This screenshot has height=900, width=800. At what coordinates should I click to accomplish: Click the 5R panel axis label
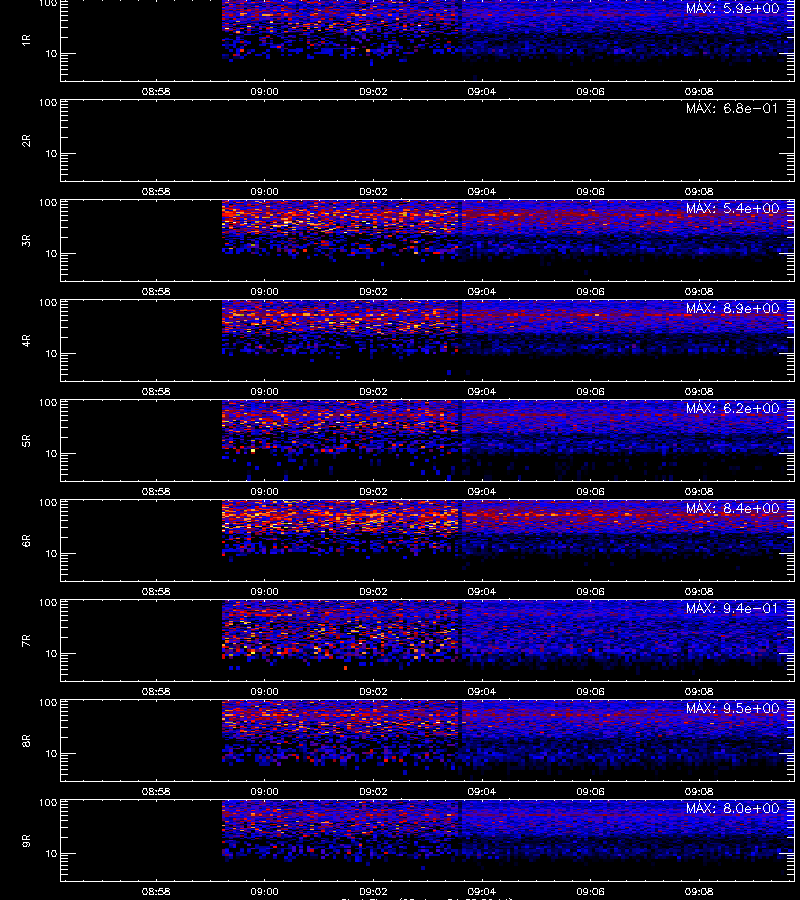pyautogui.click(x=26, y=440)
